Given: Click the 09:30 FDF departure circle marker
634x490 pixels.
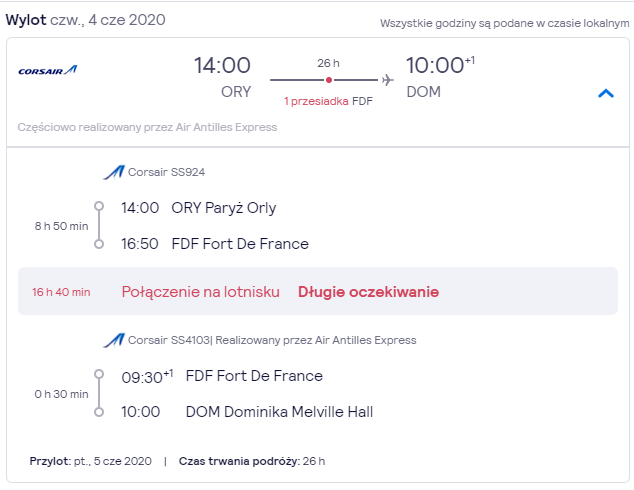Looking at the screenshot, I should [x=99, y=374].
